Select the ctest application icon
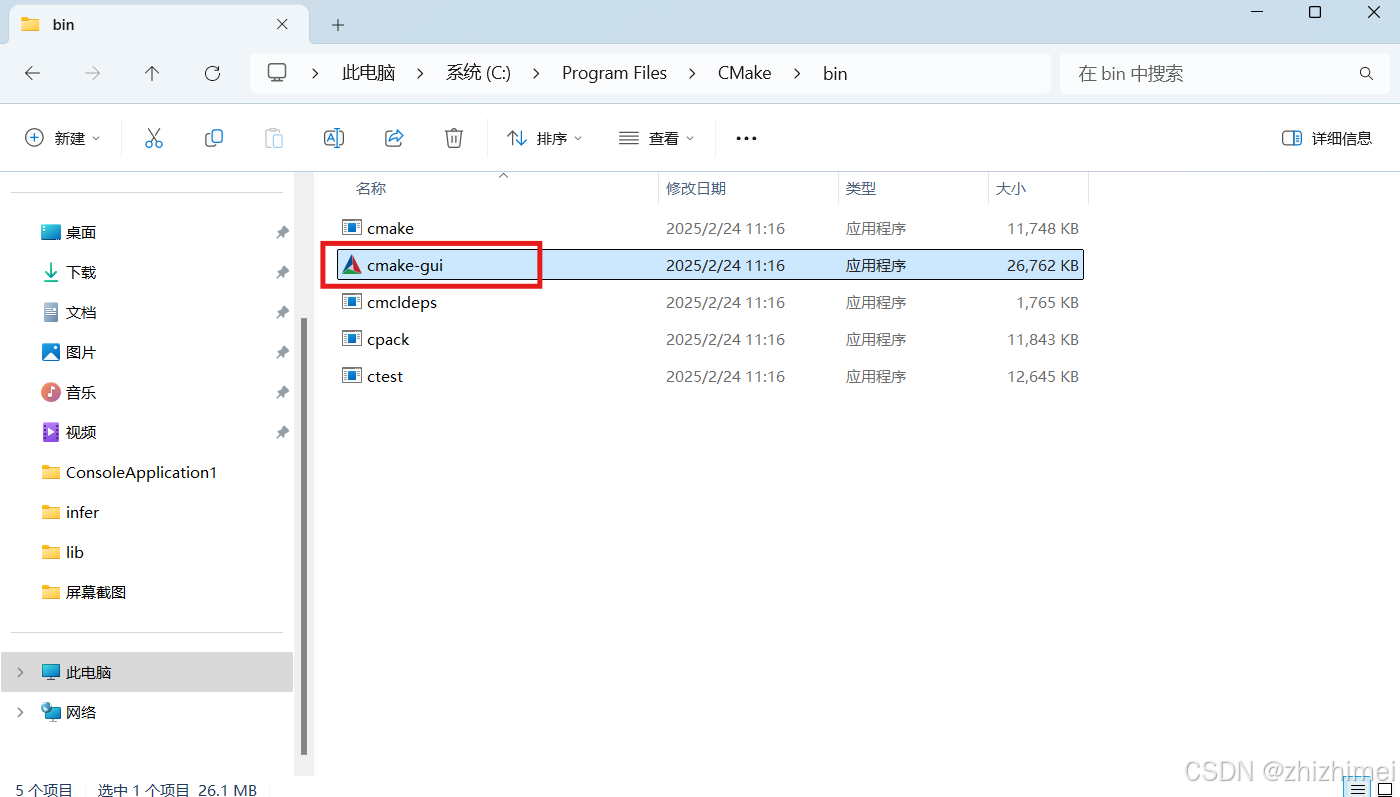Screen dimensions: 1400x797 (x=351, y=376)
